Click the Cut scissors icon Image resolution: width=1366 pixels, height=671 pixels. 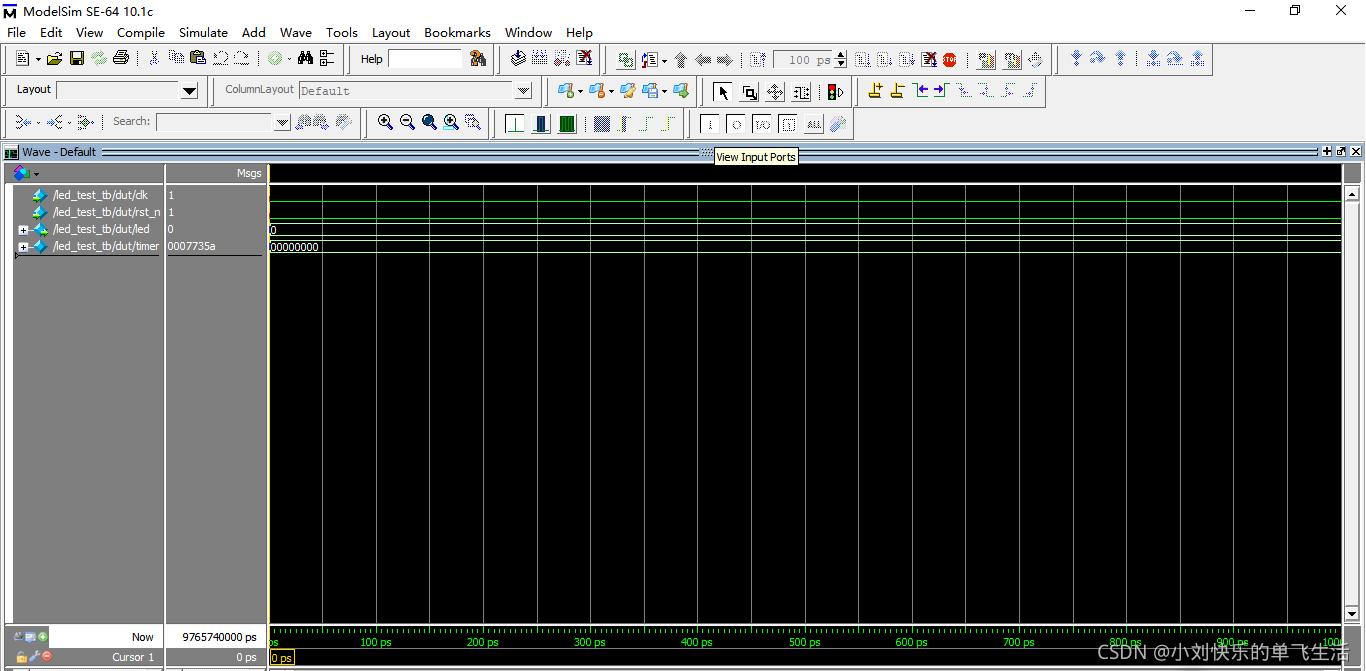(154, 59)
